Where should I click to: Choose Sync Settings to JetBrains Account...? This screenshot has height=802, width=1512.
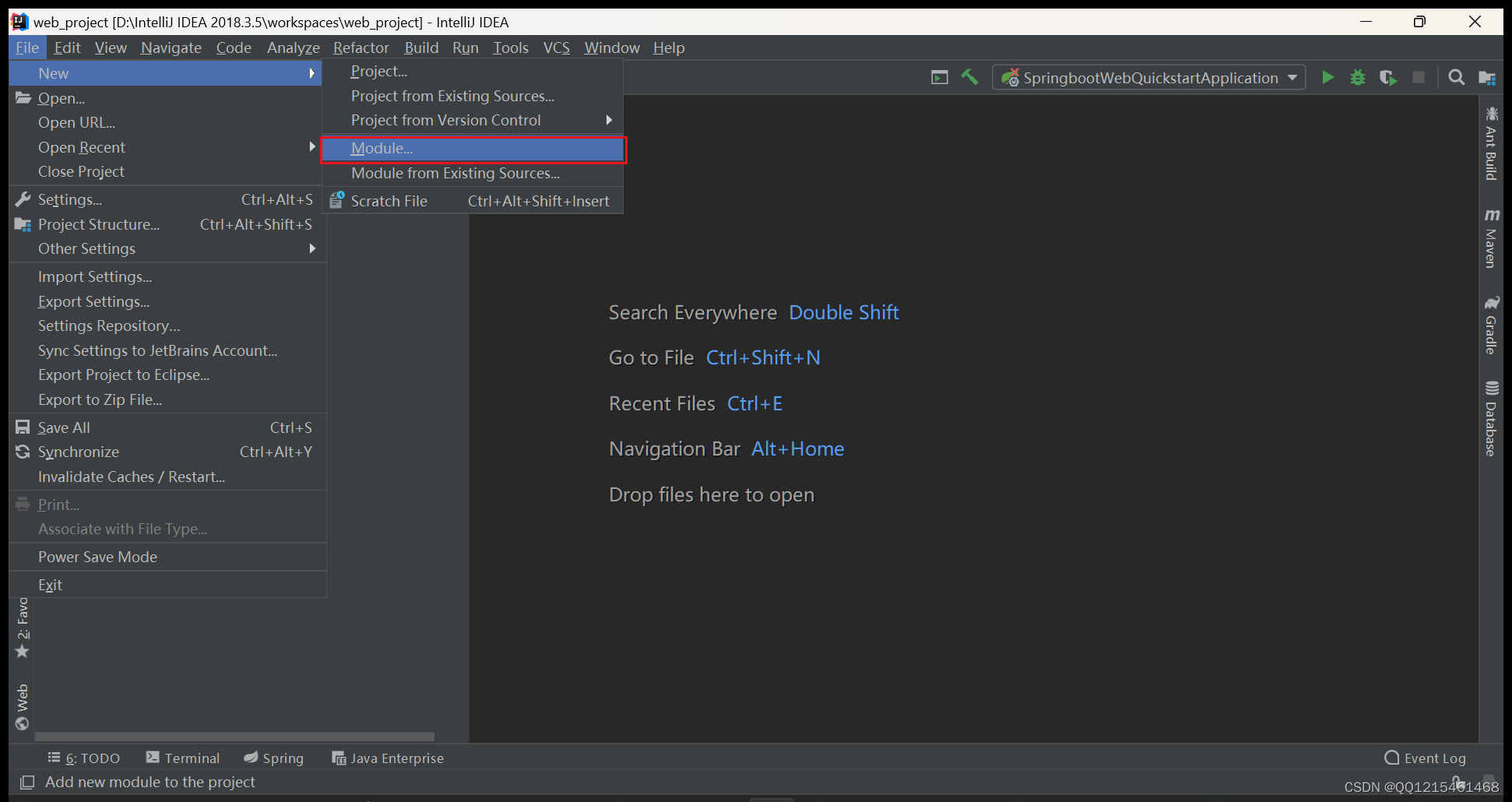(167, 350)
